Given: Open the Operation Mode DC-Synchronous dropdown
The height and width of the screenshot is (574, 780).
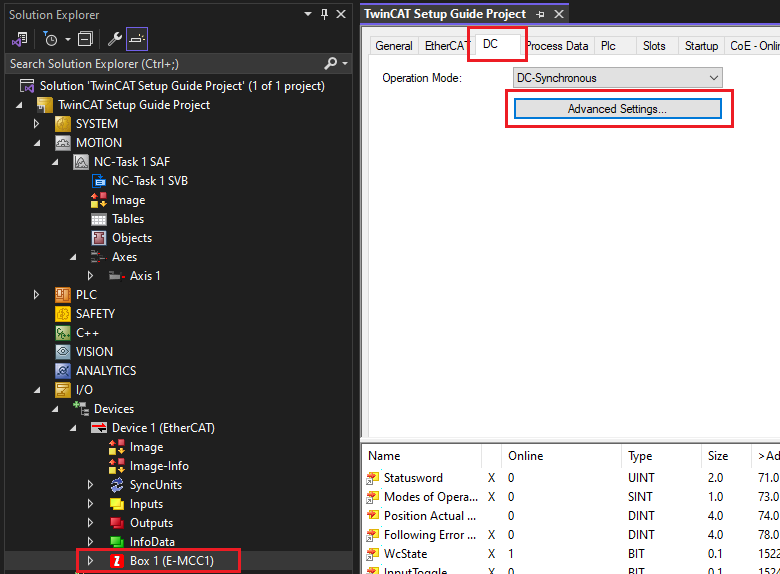Looking at the screenshot, I should tap(617, 78).
